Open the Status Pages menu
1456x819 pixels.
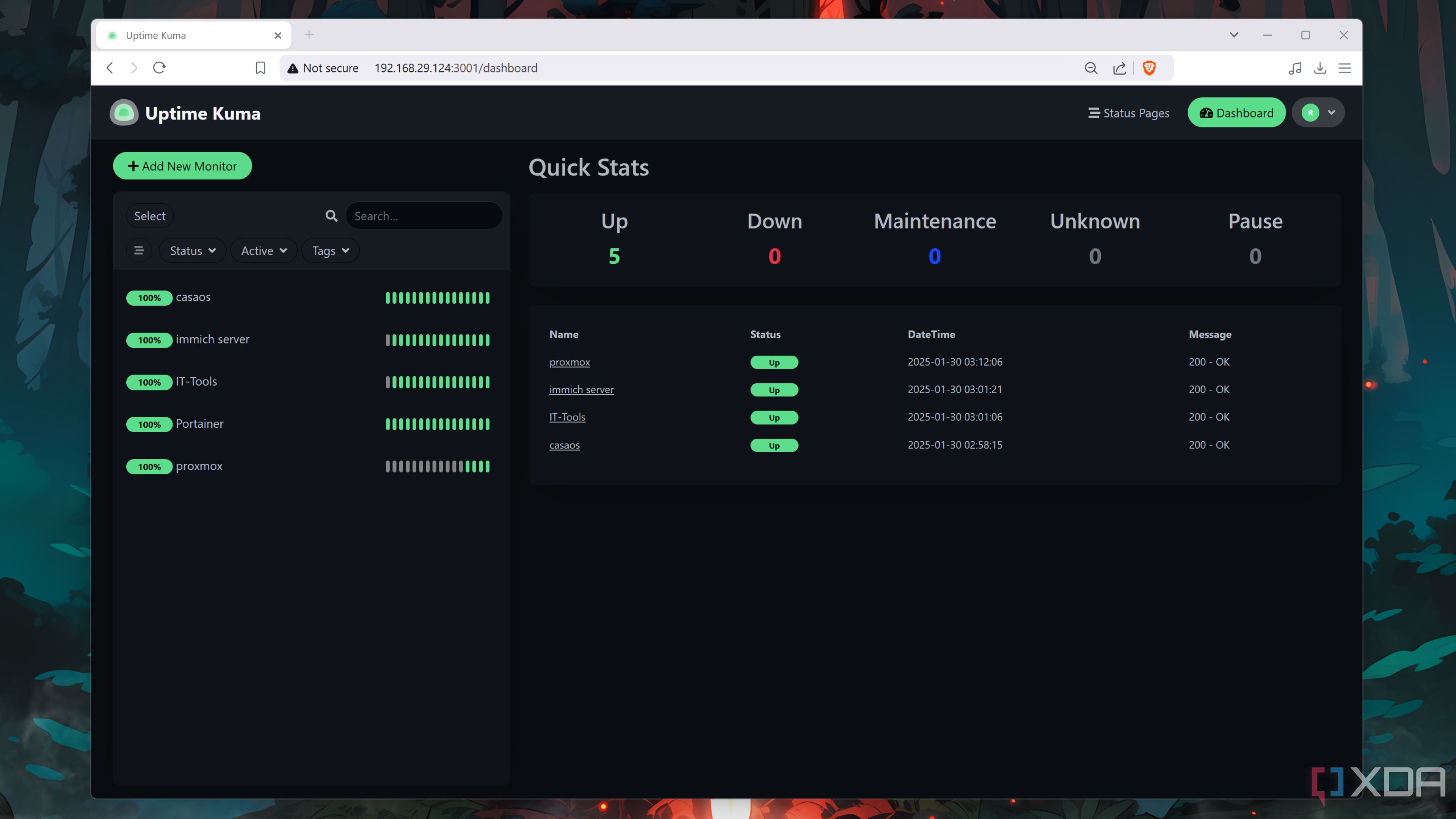(x=1128, y=113)
